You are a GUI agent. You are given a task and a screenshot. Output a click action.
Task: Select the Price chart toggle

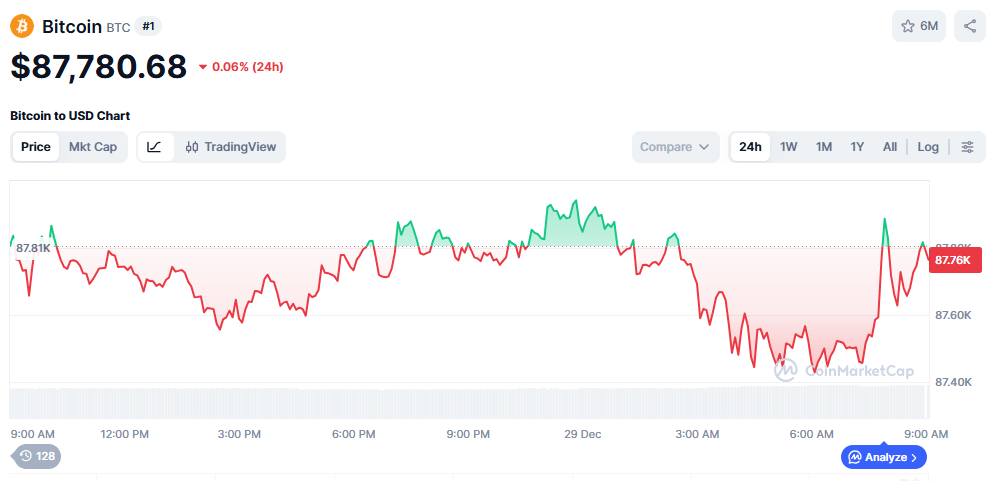tap(36, 147)
